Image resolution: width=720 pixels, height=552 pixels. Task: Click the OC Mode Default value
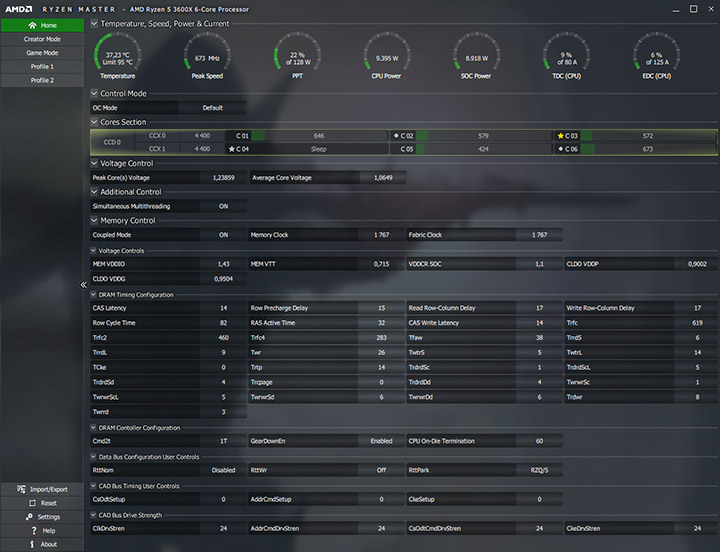point(213,108)
